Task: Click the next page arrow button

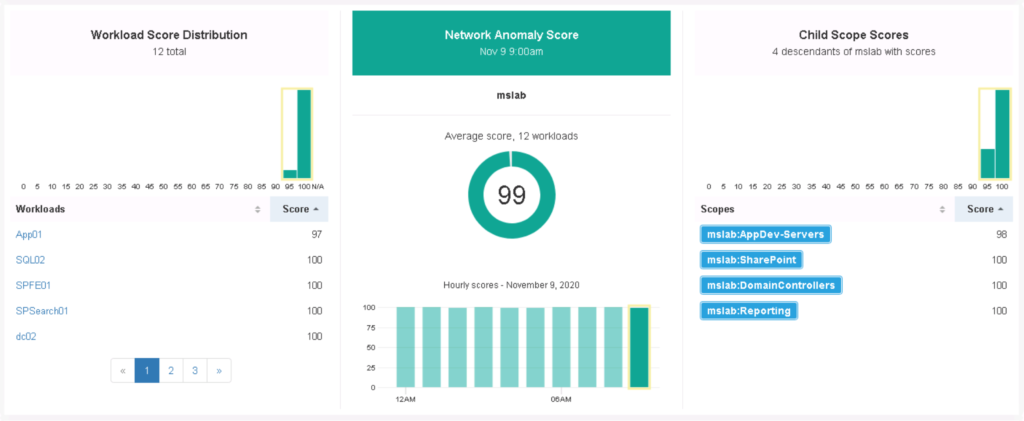Action: 219,370
